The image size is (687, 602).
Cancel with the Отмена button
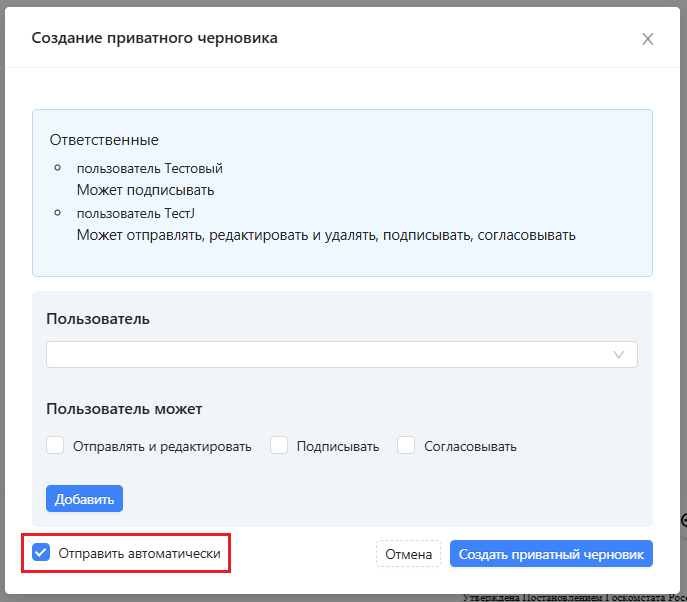click(408, 554)
